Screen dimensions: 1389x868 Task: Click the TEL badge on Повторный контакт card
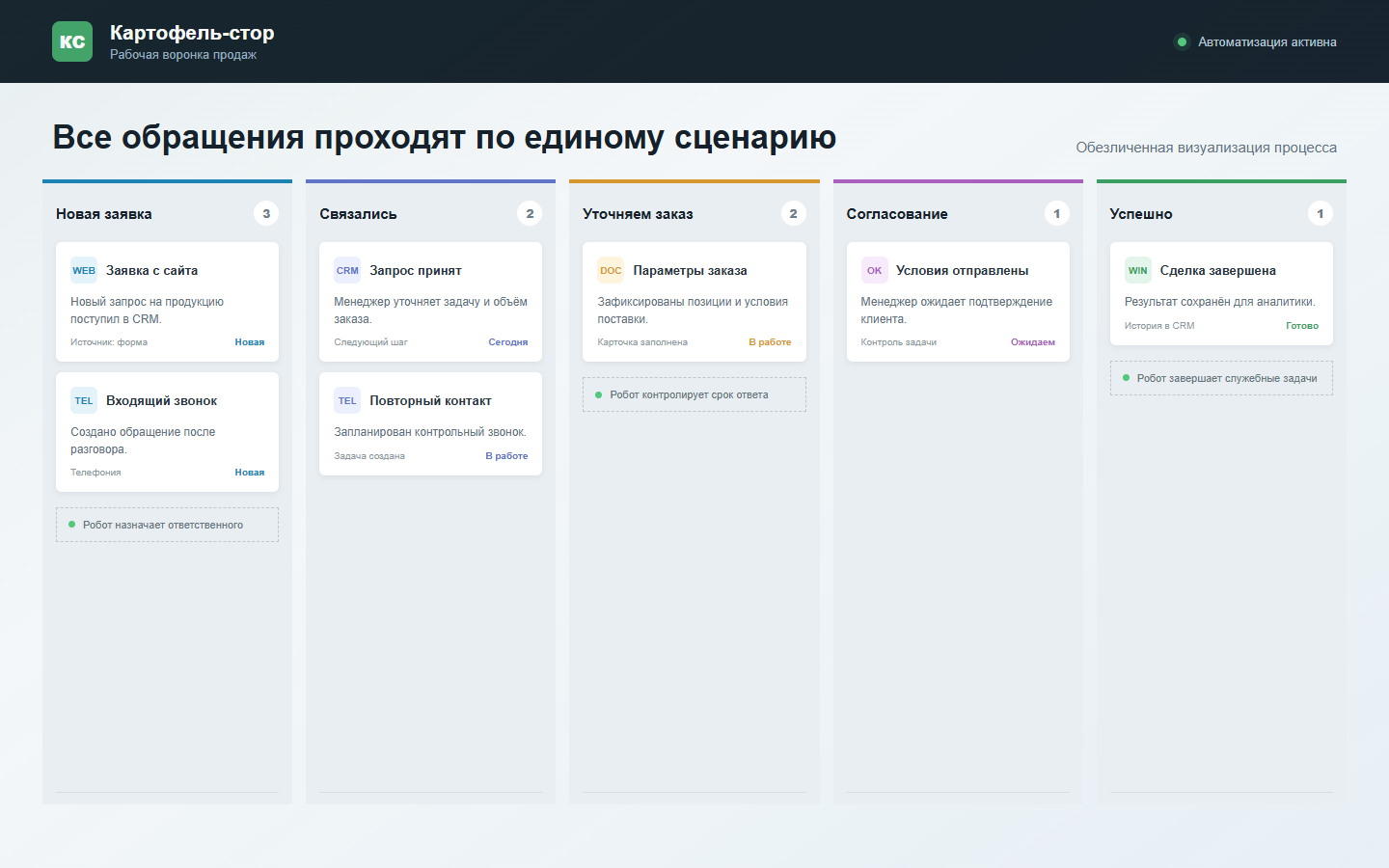[x=347, y=400]
